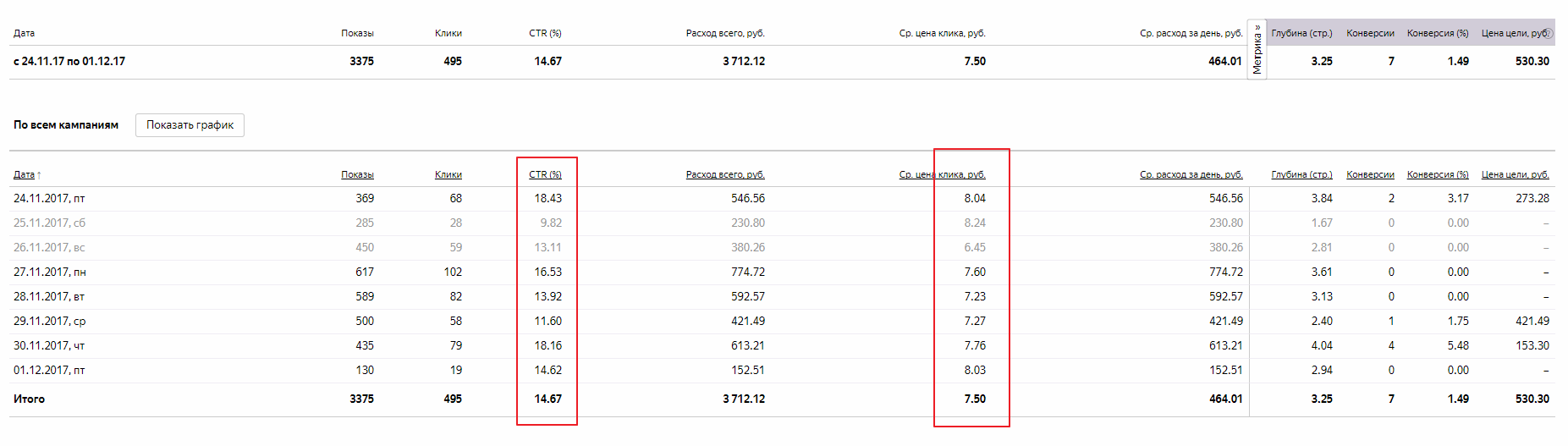The image size is (1568, 446).
Task: Sort the table by Дата column
Action: pyautogui.click(x=24, y=174)
